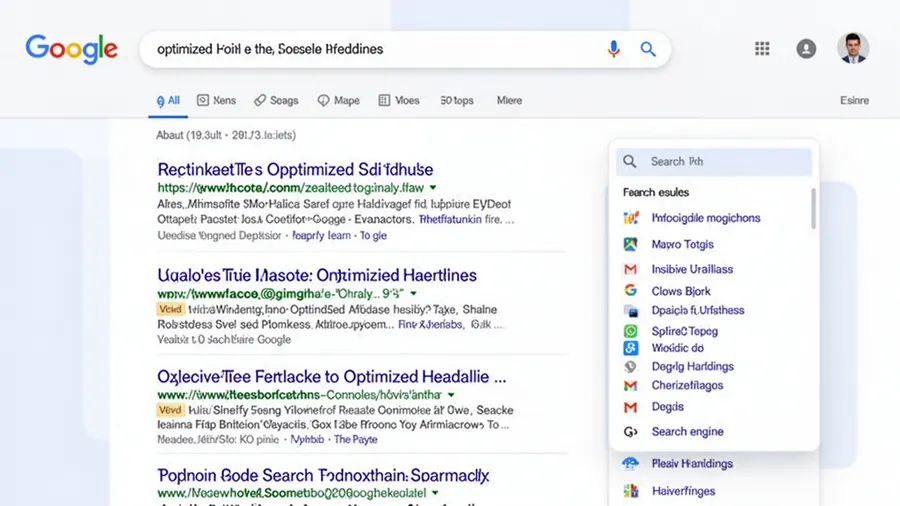Click the magnifier icon in main search bar
The image size is (900, 506).
(648, 49)
